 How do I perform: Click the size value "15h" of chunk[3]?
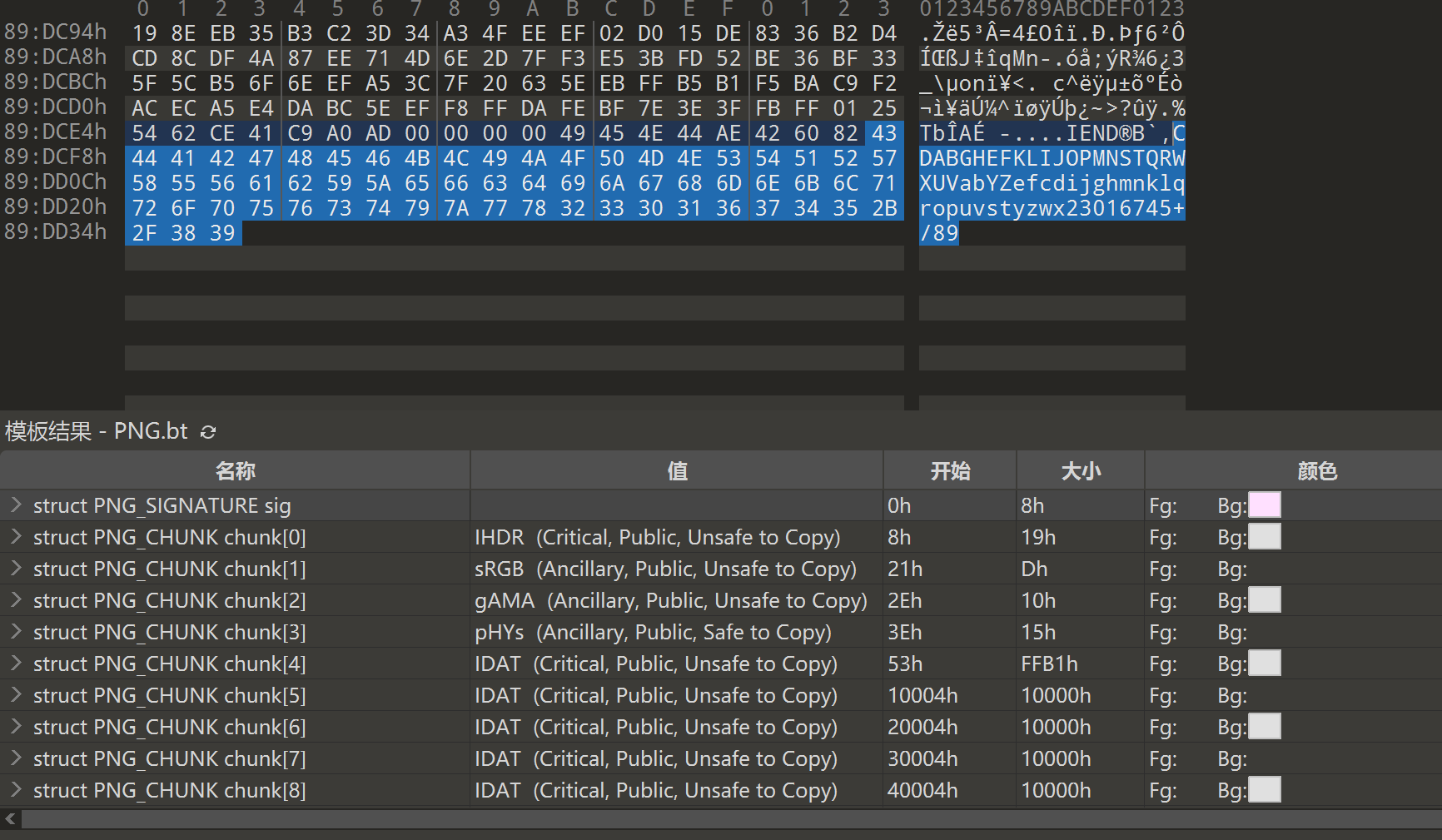click(x=1038, y=632)
